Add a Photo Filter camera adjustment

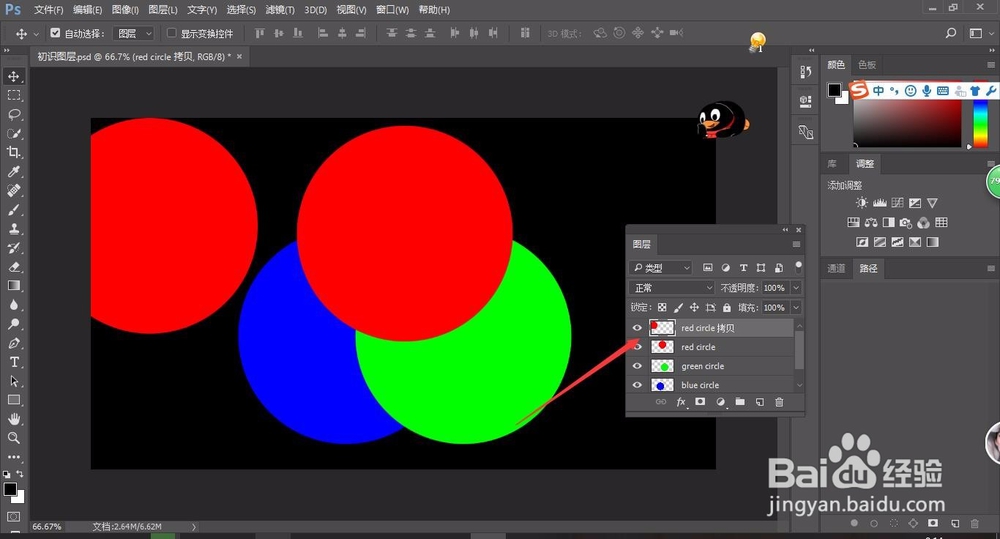coord(906,223)
